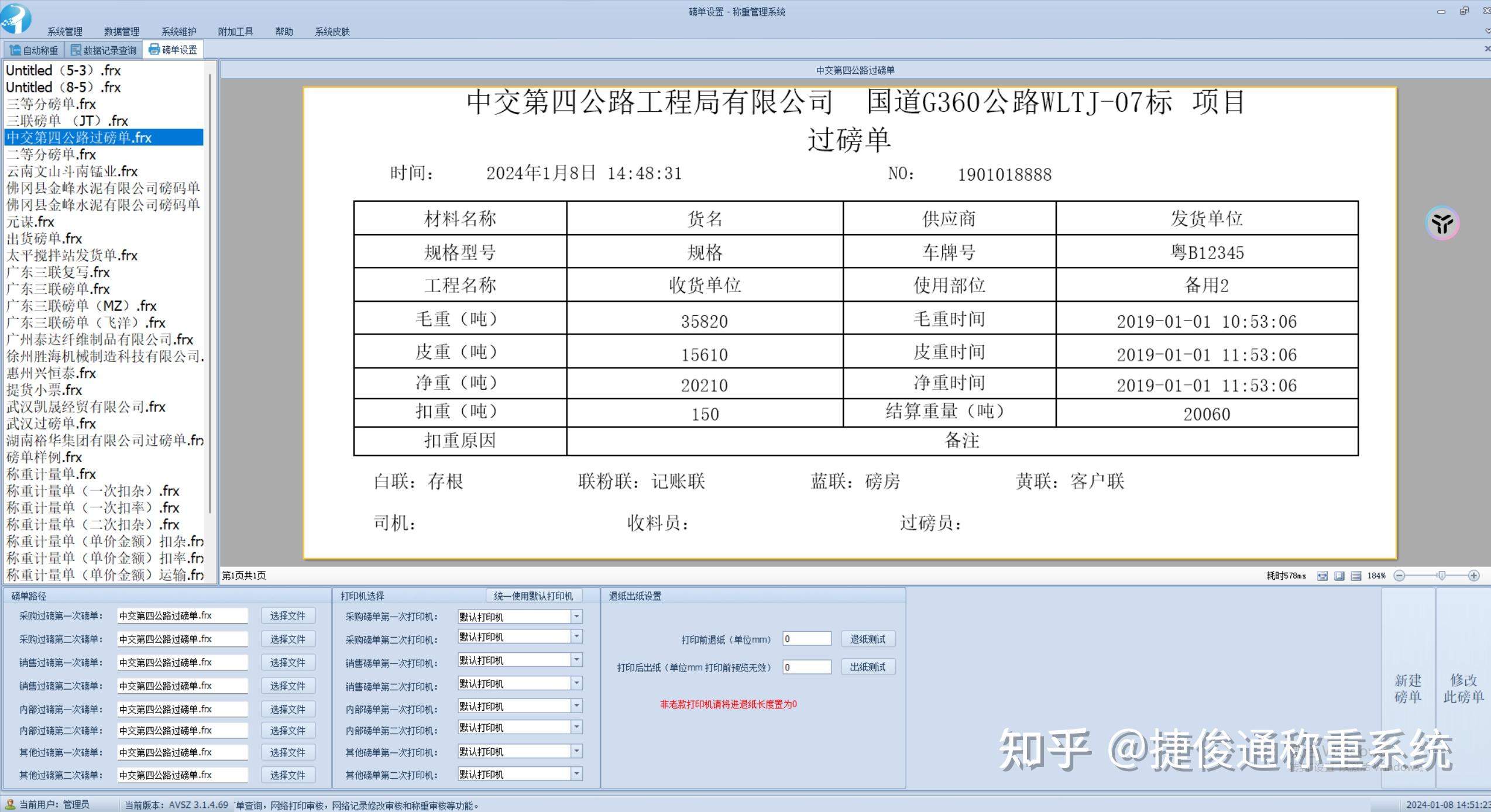Click the 打印前退纸 input field

[807, 639]
